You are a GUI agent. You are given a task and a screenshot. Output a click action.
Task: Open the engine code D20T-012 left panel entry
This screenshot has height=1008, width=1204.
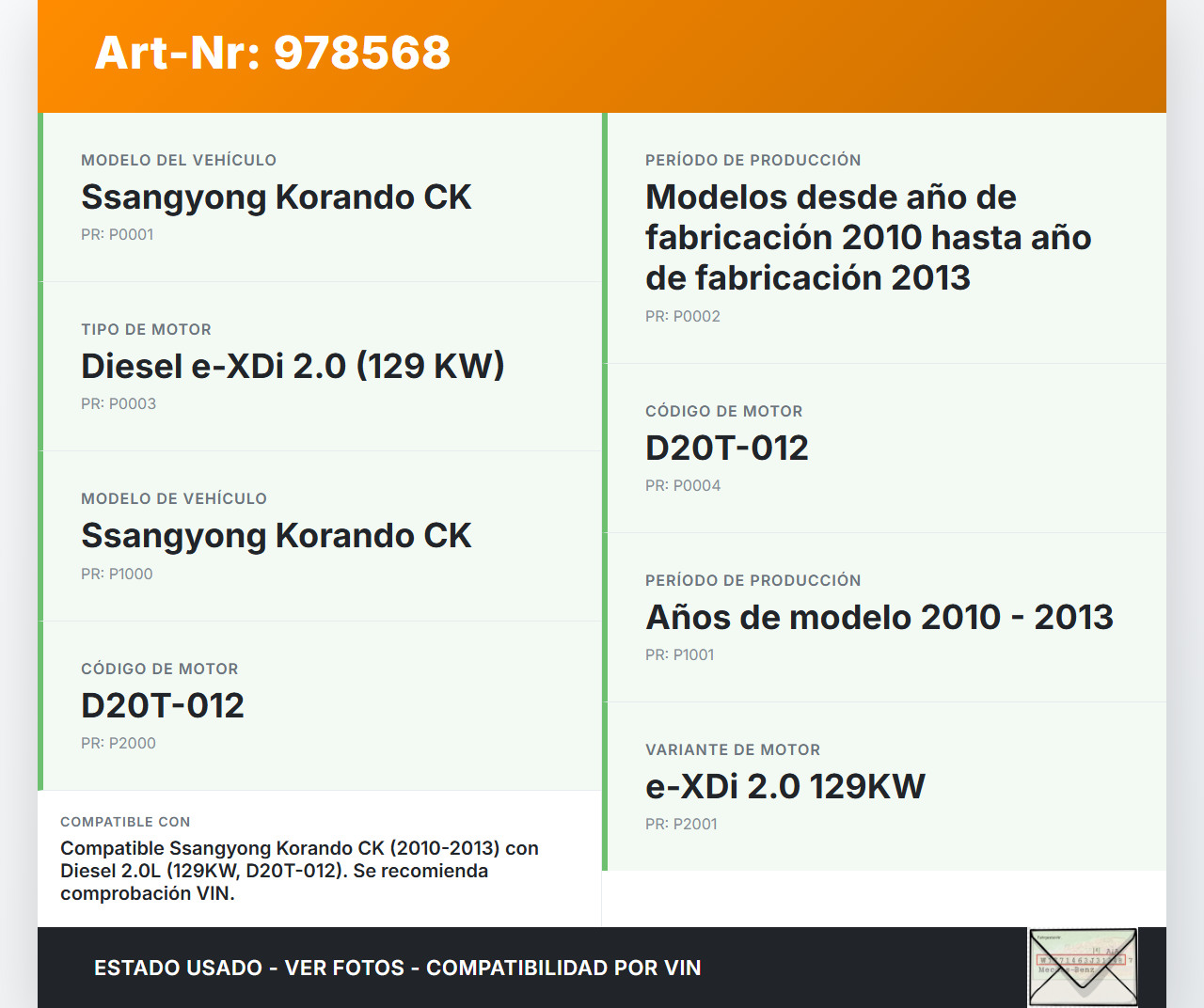tap(163, 704)
